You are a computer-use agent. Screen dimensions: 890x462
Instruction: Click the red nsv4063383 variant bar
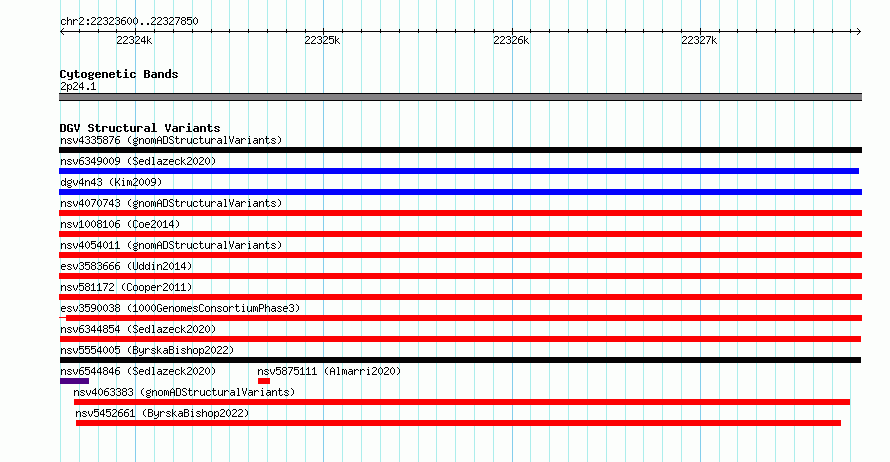461,402
